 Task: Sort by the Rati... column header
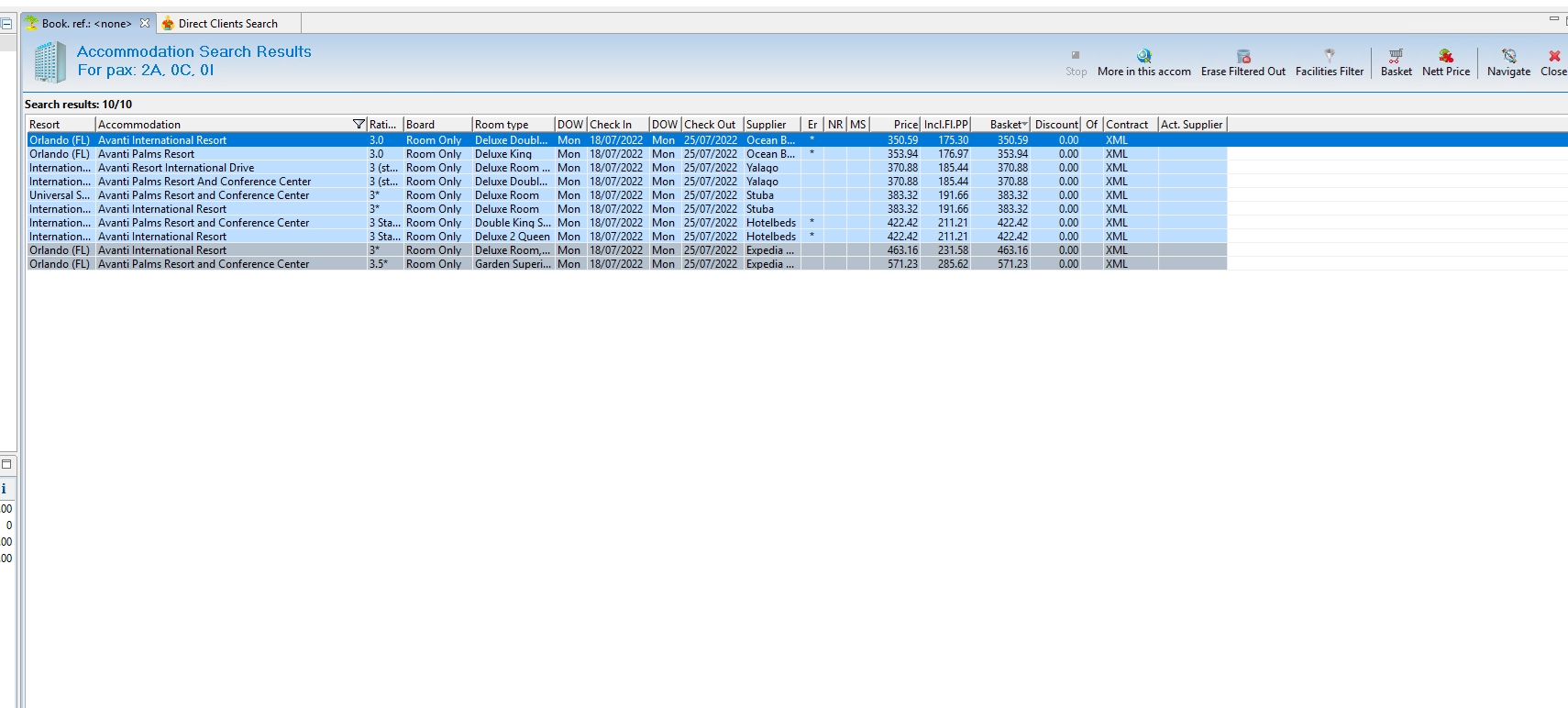point(384,125)
